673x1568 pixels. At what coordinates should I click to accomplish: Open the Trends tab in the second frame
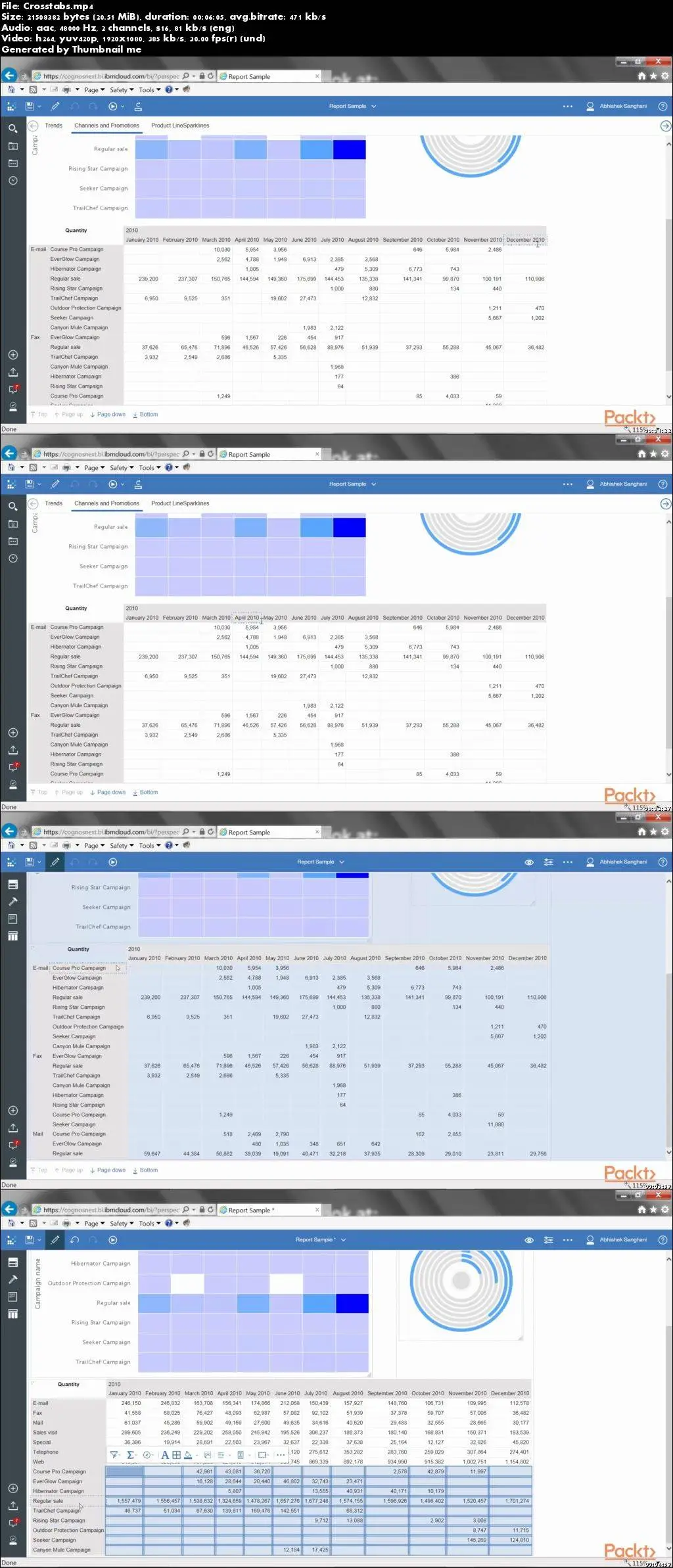[54, 503]
